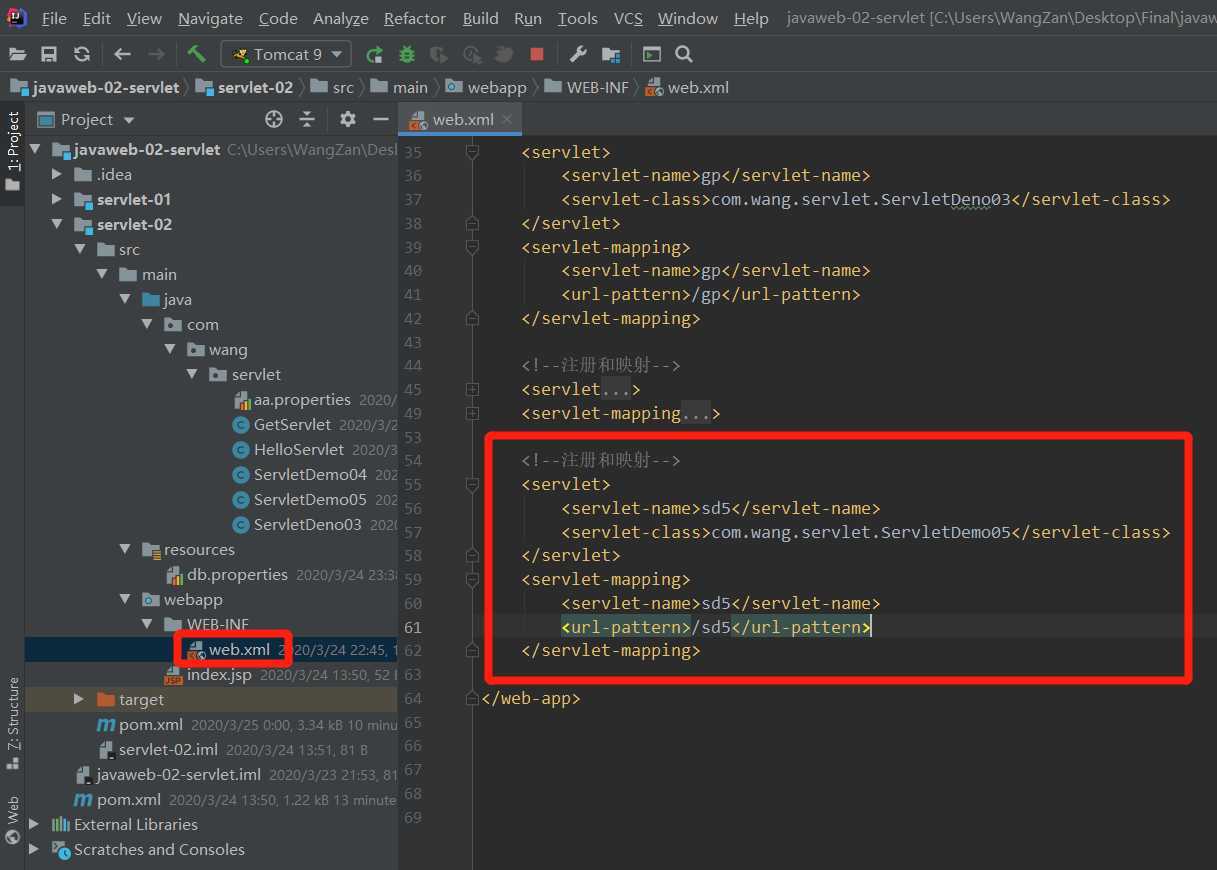Navigate forward using right arrow icon
The height and width of the screenshot is (870, 1217).
click(156, 54)
